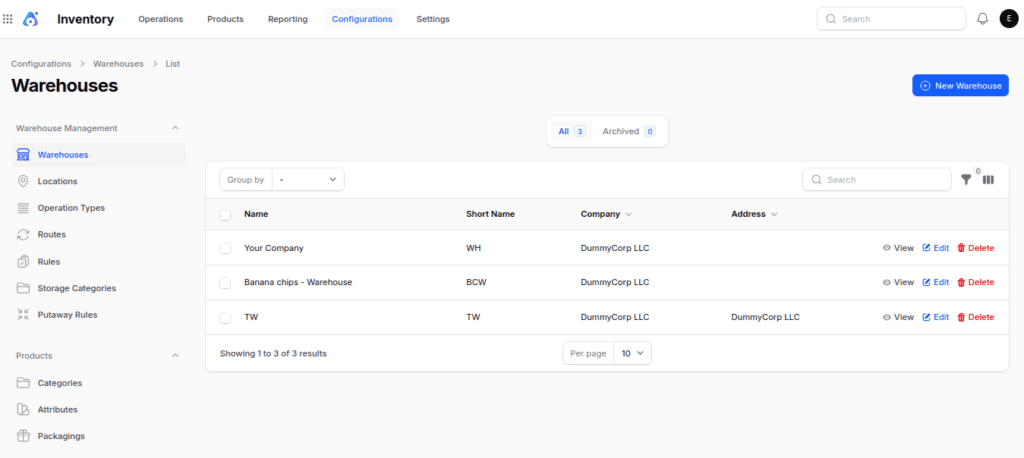Open the apps grid launcher icon
The width and height of the screenshot is (1024, 458).
(x=8, y=19)
